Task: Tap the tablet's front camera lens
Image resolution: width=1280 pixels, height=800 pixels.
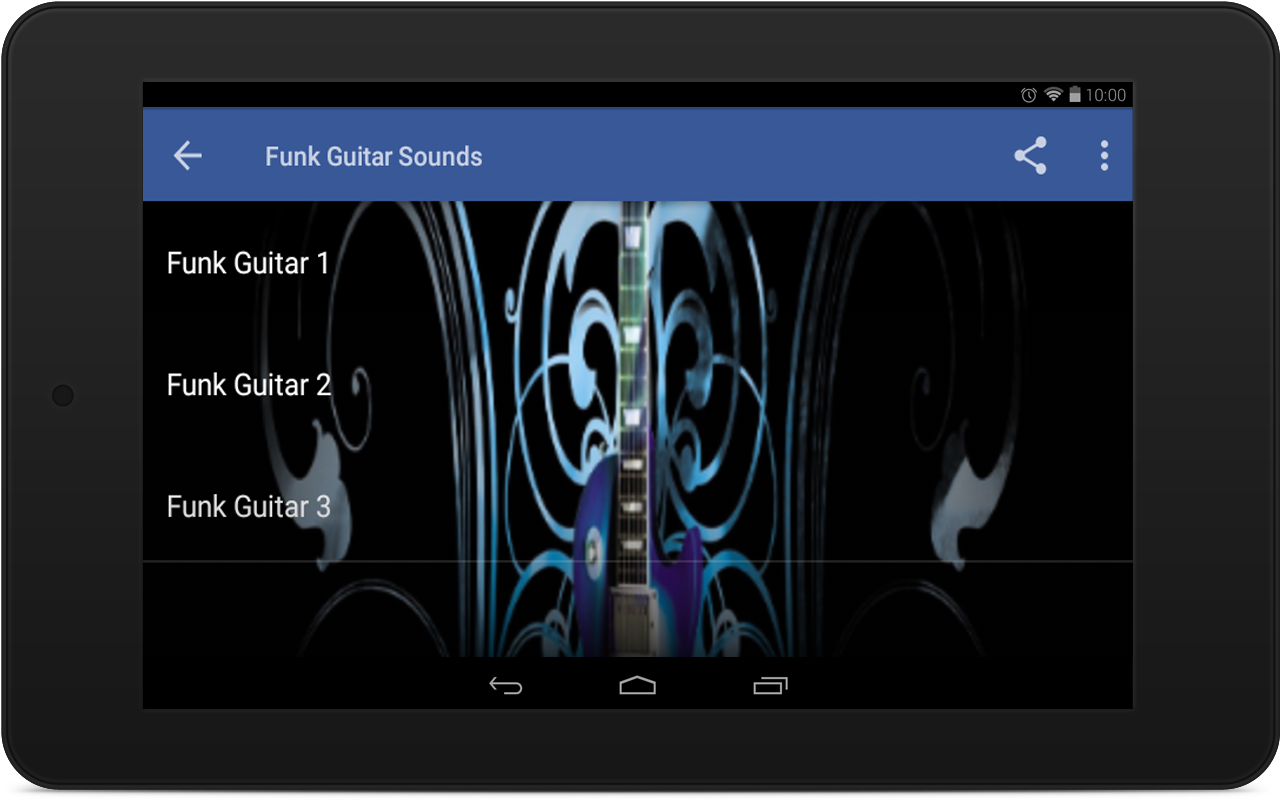Action: coord(63,395)
